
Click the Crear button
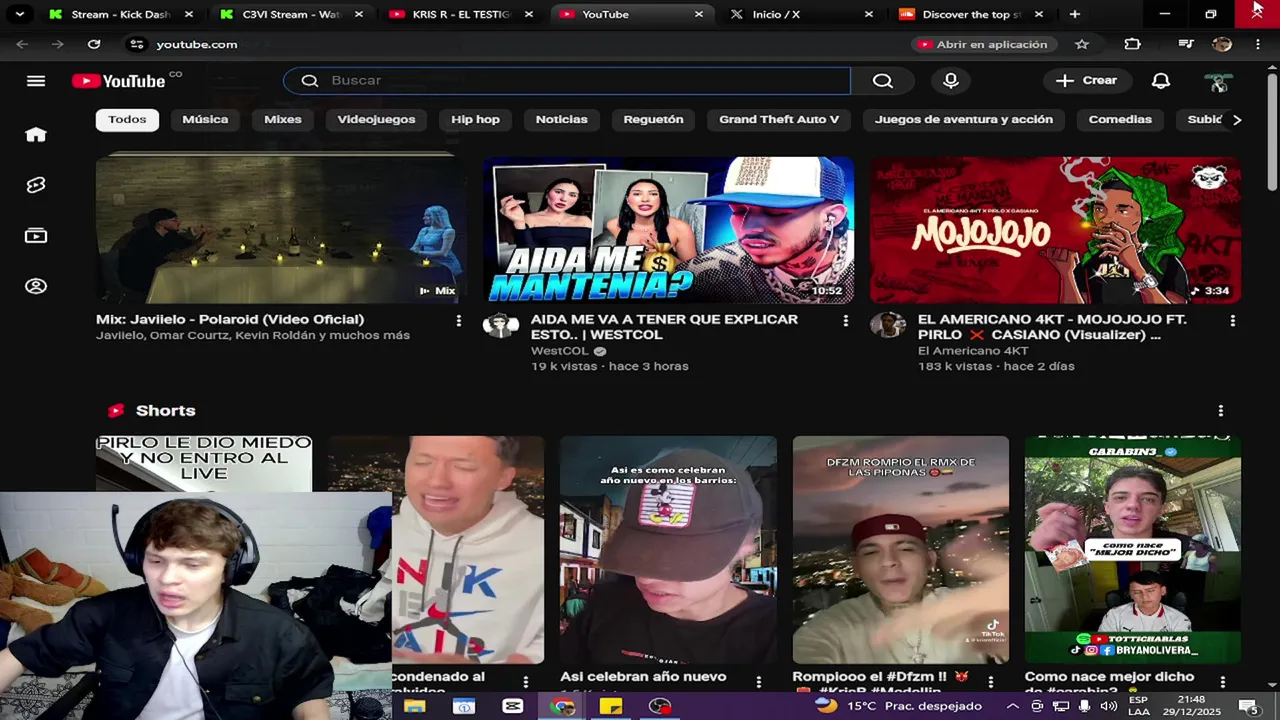pos(1087,81)
